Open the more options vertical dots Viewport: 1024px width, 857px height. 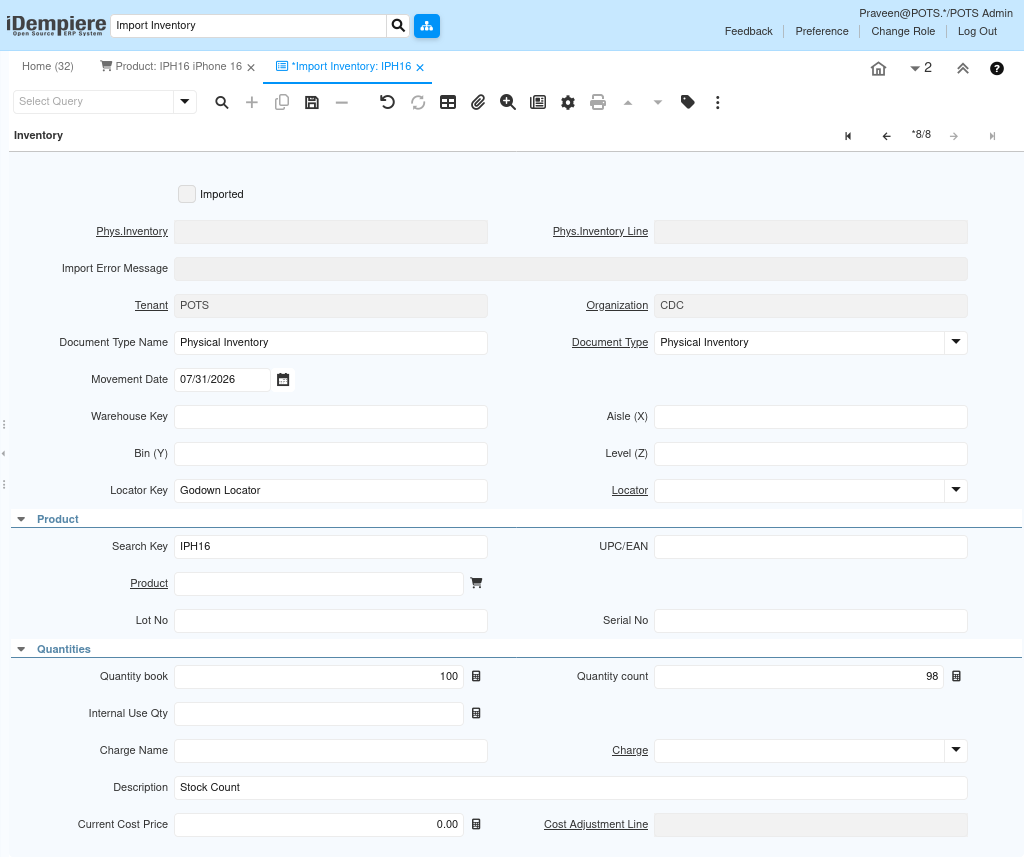point(718,102)
